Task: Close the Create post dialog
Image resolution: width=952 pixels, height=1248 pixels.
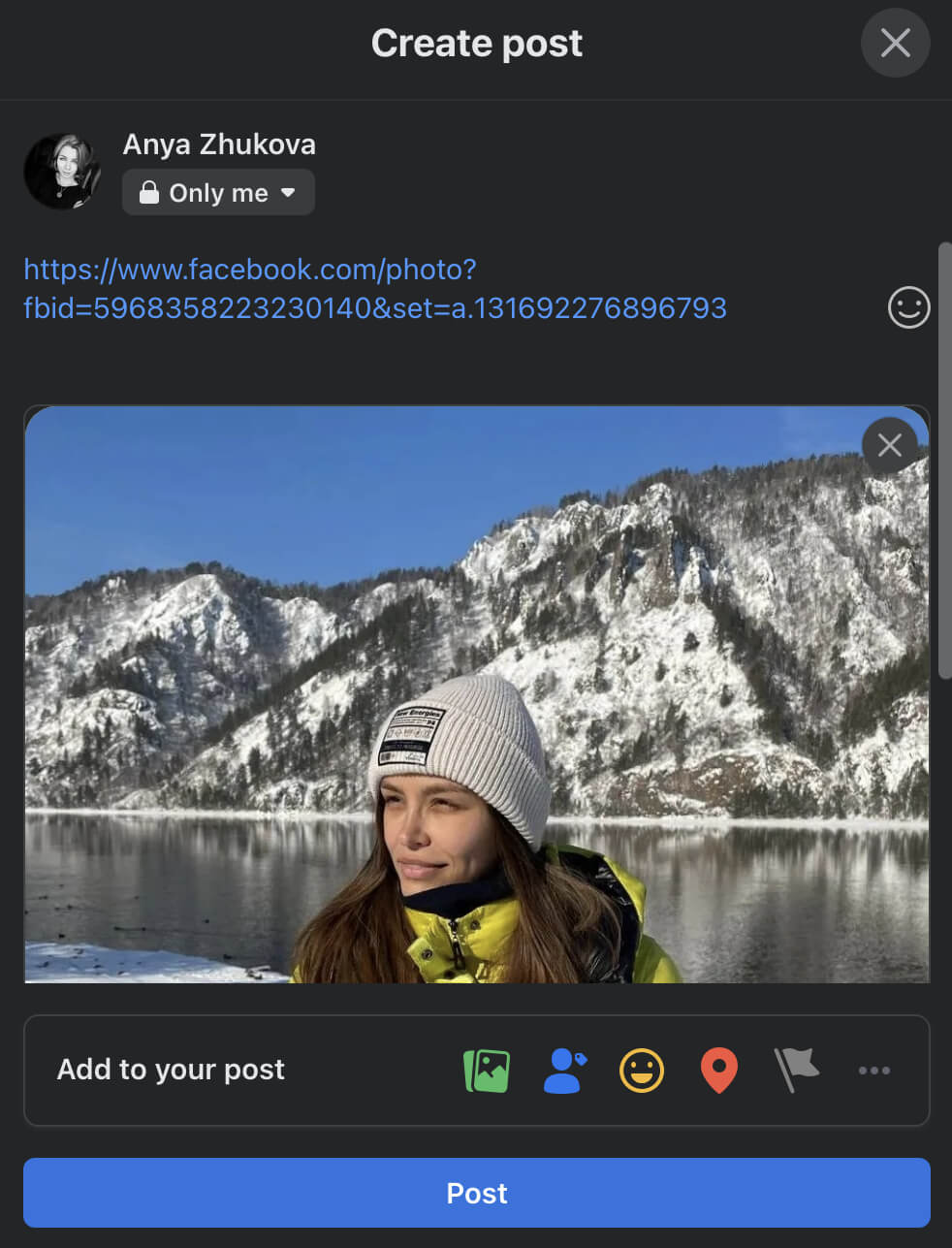Action: tap(895, 43)
